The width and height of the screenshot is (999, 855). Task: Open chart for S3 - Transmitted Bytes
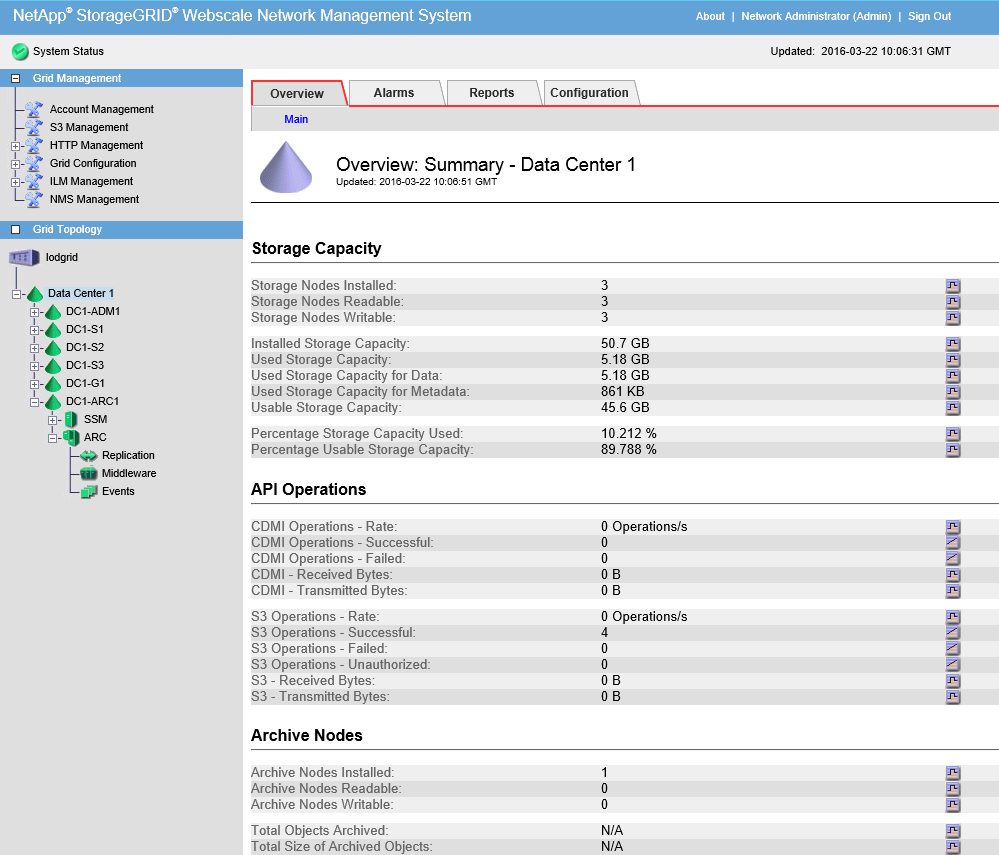(x=952, y=697)
